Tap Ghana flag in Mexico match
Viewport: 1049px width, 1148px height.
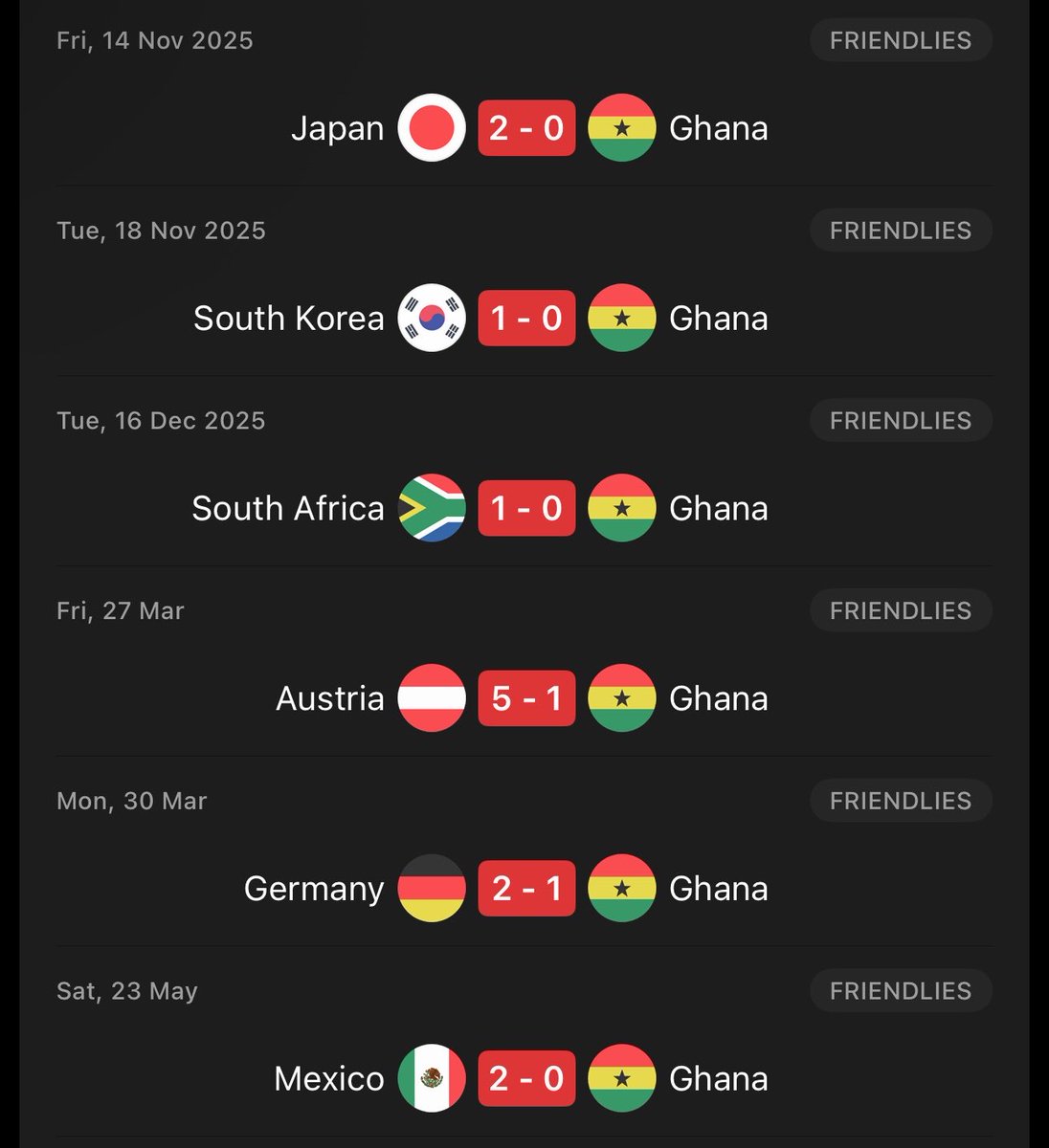[x=622, y=1078]
